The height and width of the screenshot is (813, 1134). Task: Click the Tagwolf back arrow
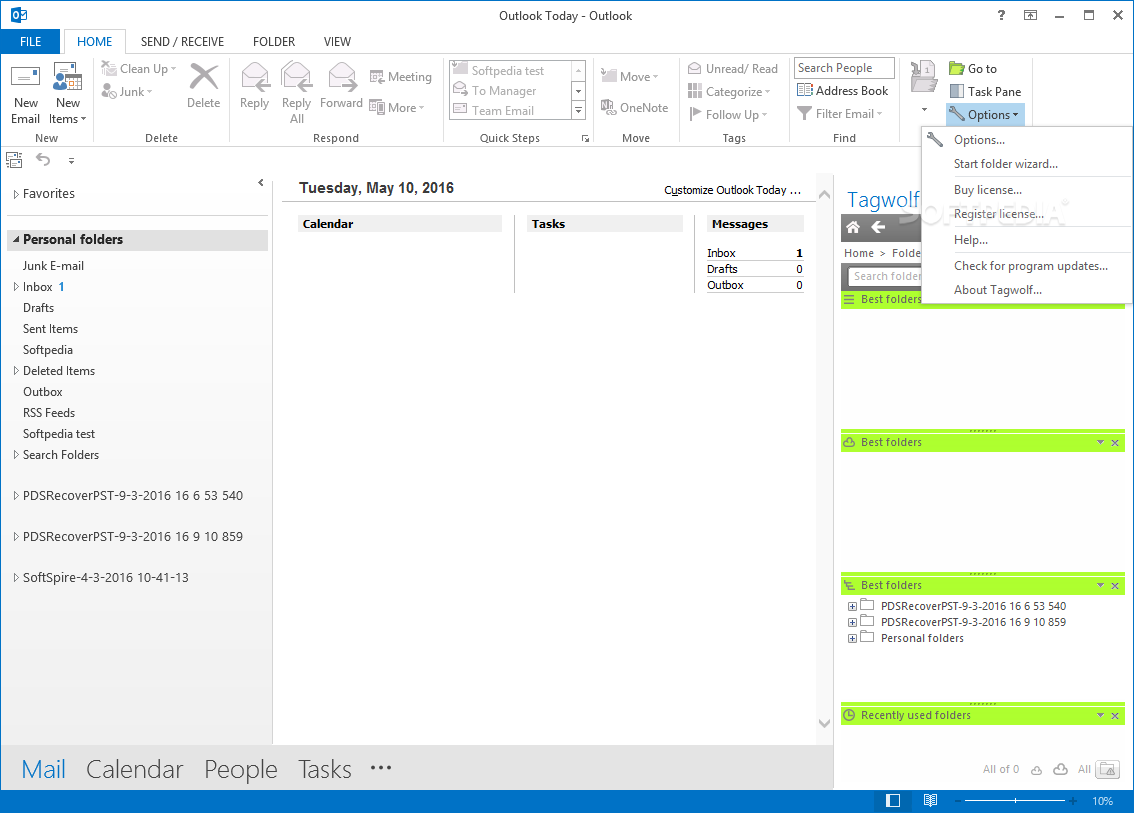click(x=878, y=227)
